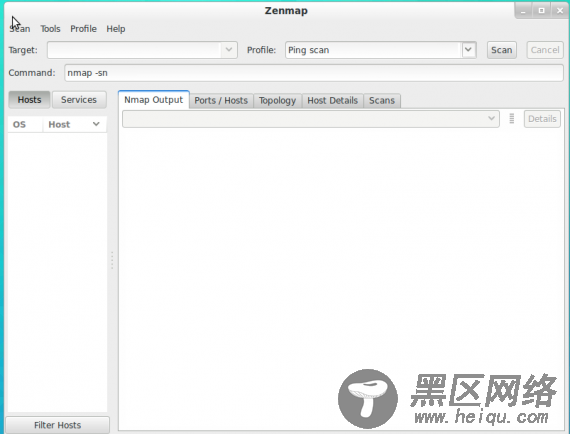Start the scan with Scan button

501,50
